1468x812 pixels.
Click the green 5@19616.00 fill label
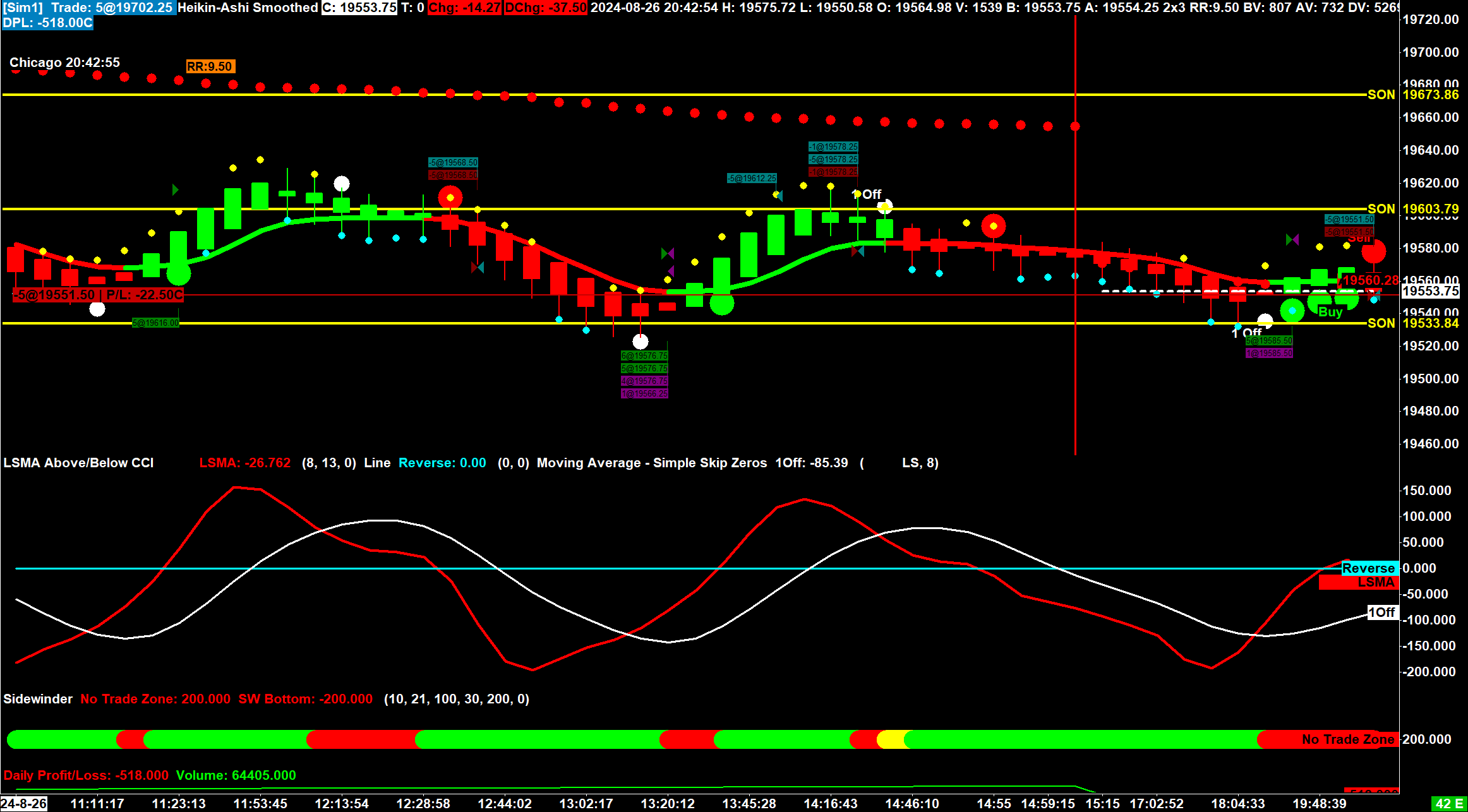pyautogui.click(x=155, y=323)
